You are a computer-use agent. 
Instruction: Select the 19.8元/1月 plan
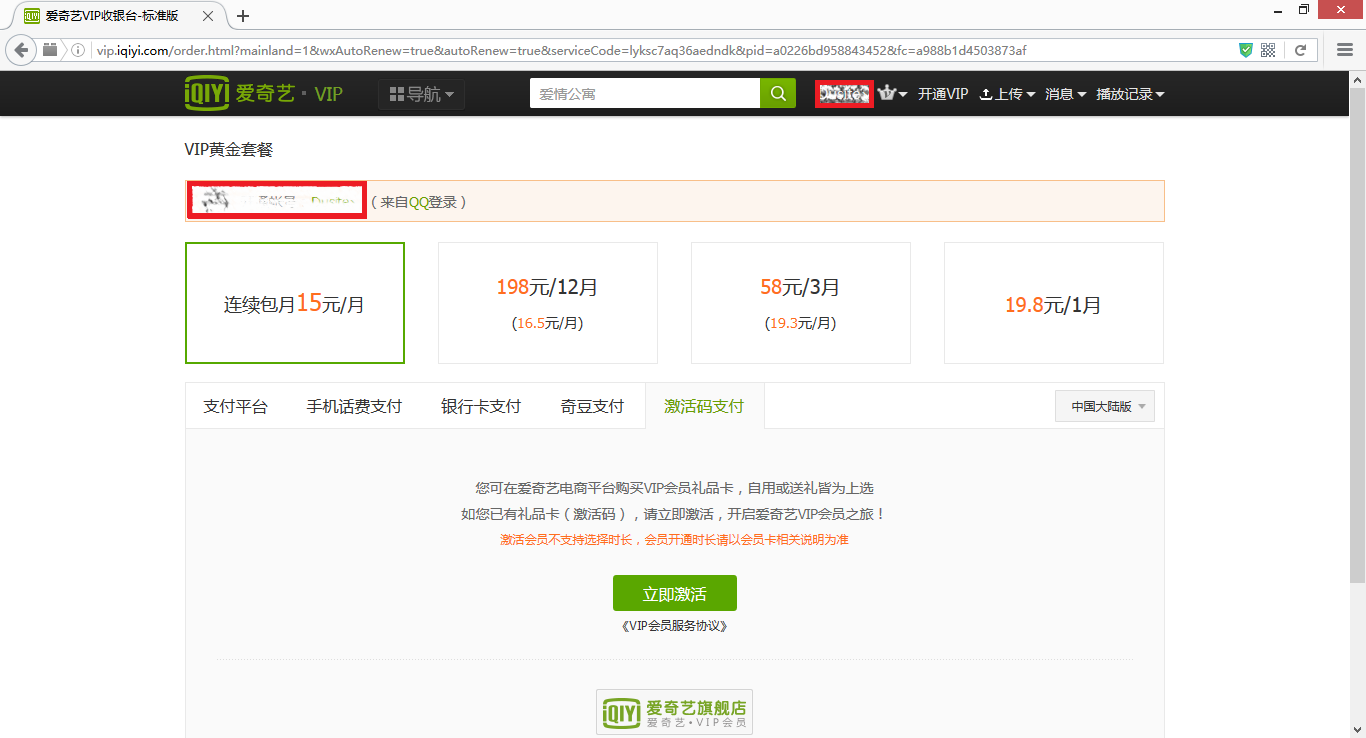pyautogui.click(x=1054, y=303)
